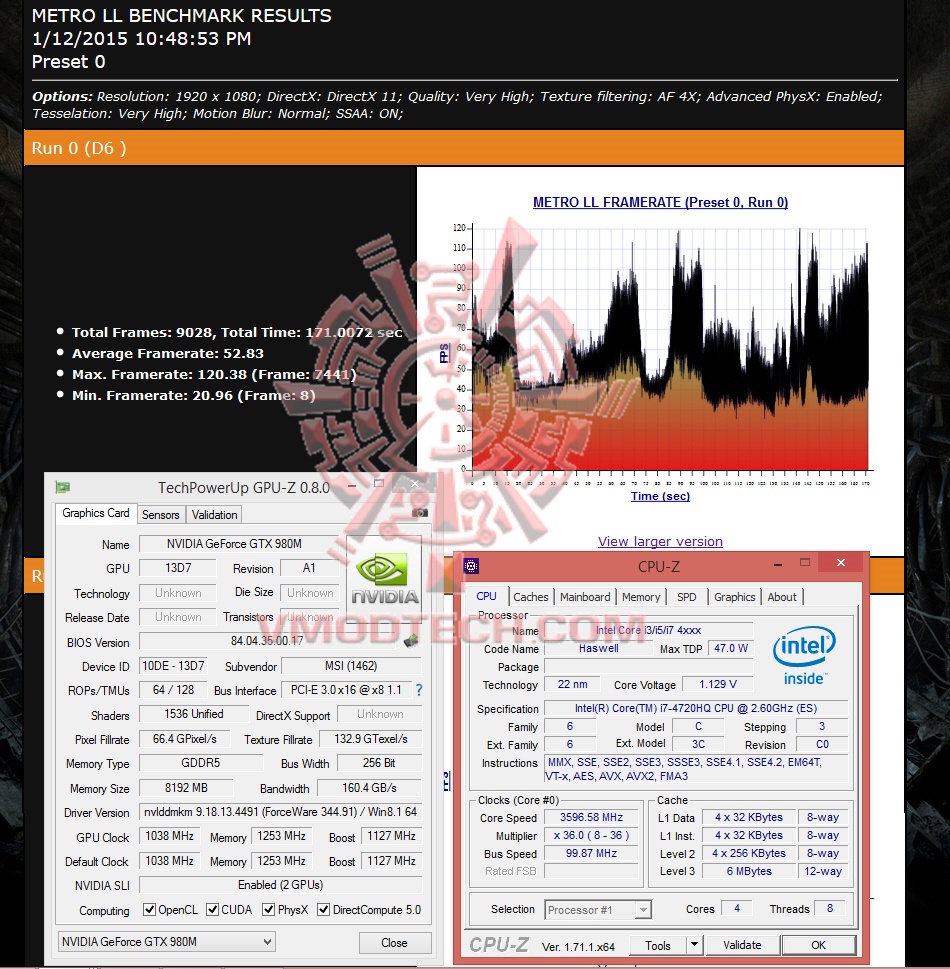Close the CPU-Z window with X
Viewport: 950px width, 969px height.
click(841, 562)
